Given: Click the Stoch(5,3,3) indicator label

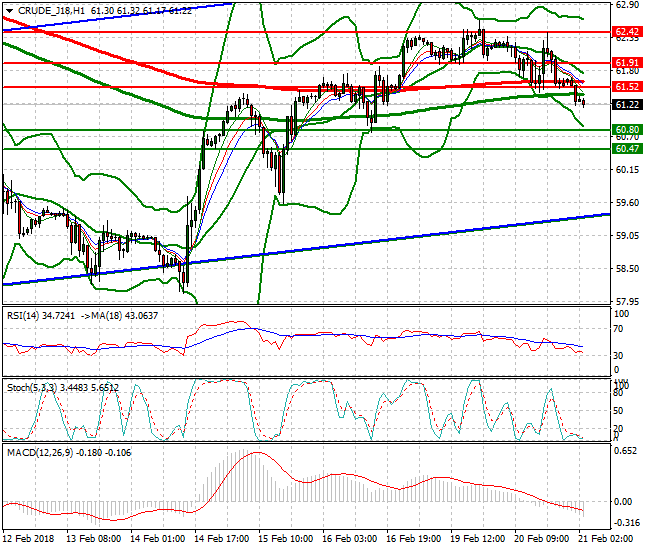Looking at the screenshot, I should pos(32,388).
